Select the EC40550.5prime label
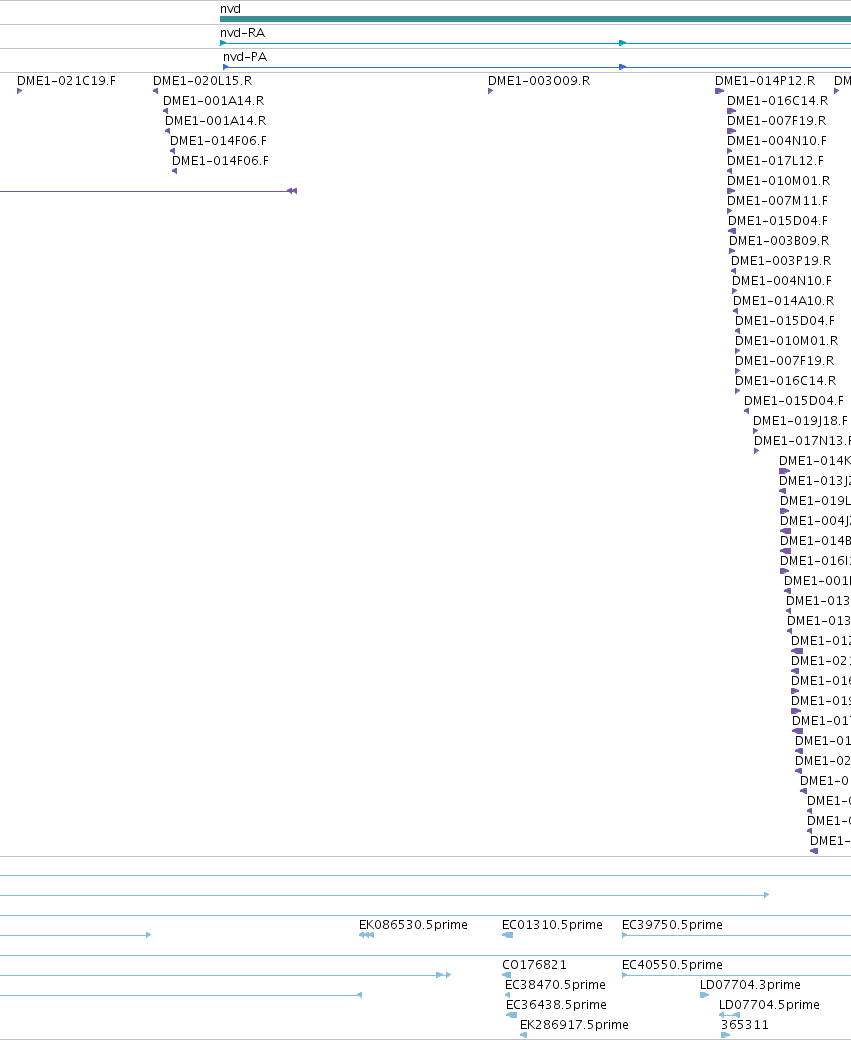Image resolution: width=851 pixels, height=1040 pixels. [672, 964]
